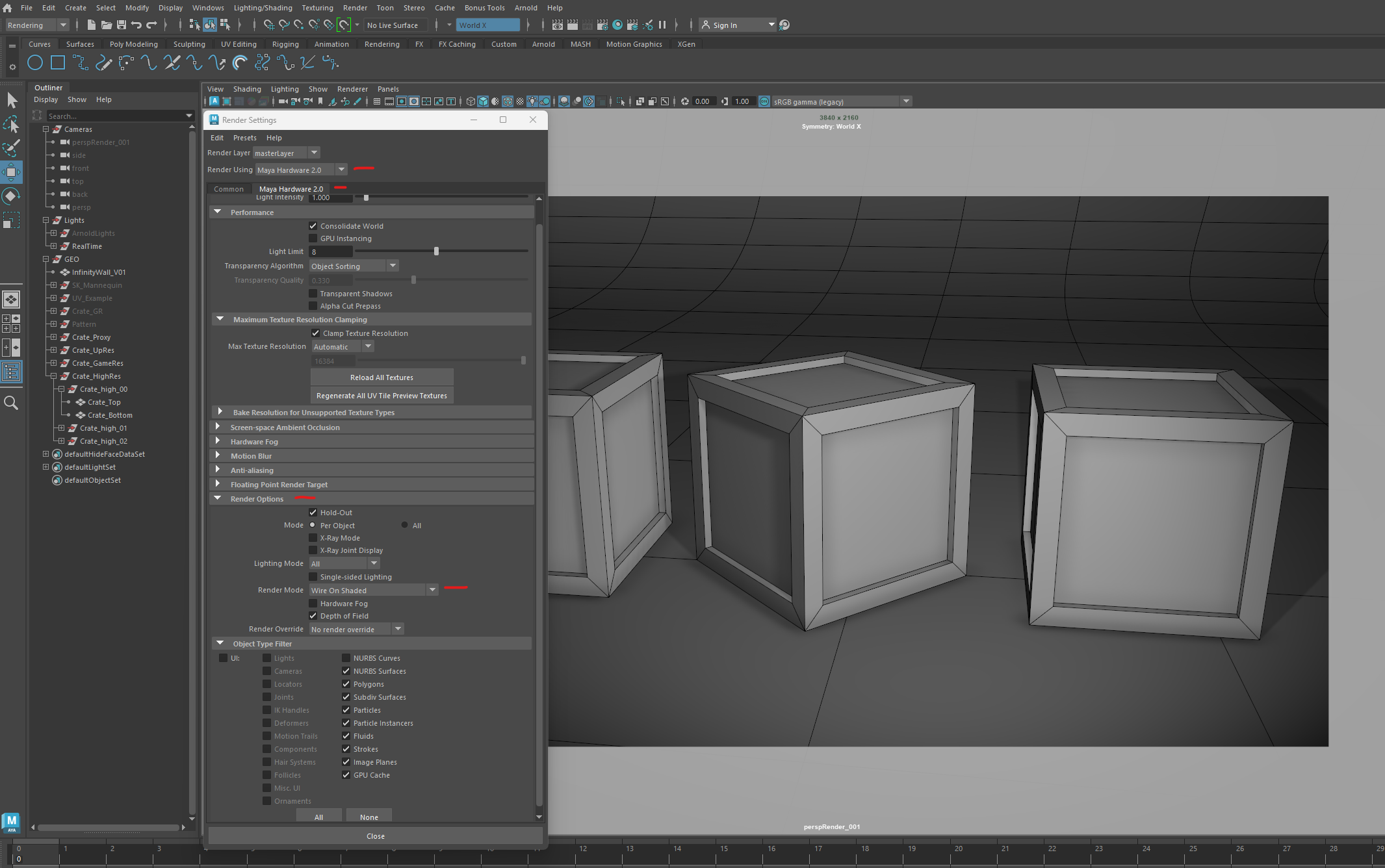Switch to the Common tab
The width and height of the screenshot is (1385, 868).
[229, 189]
